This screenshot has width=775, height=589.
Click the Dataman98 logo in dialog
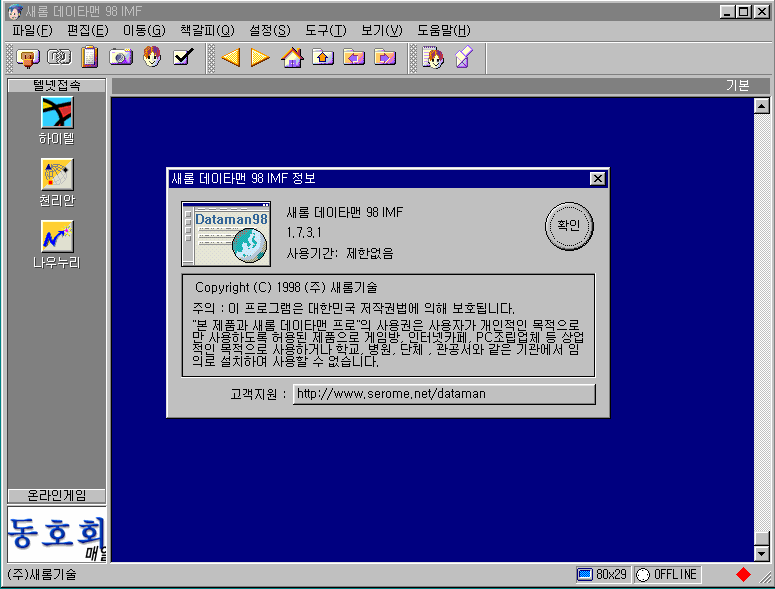pyautogui.click(x=226, y=234)
